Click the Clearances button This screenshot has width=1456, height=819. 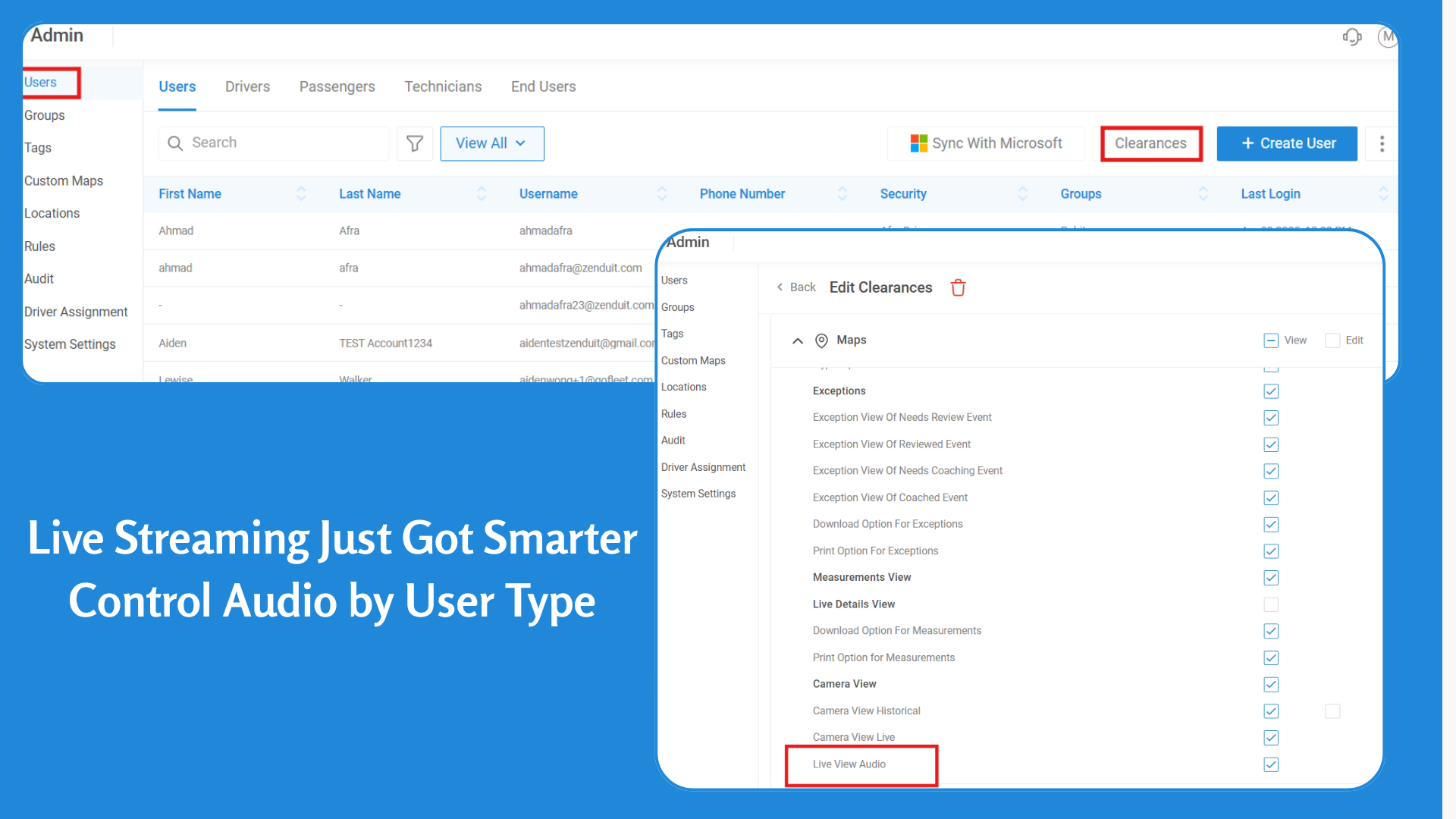(x=1150, y=143)
